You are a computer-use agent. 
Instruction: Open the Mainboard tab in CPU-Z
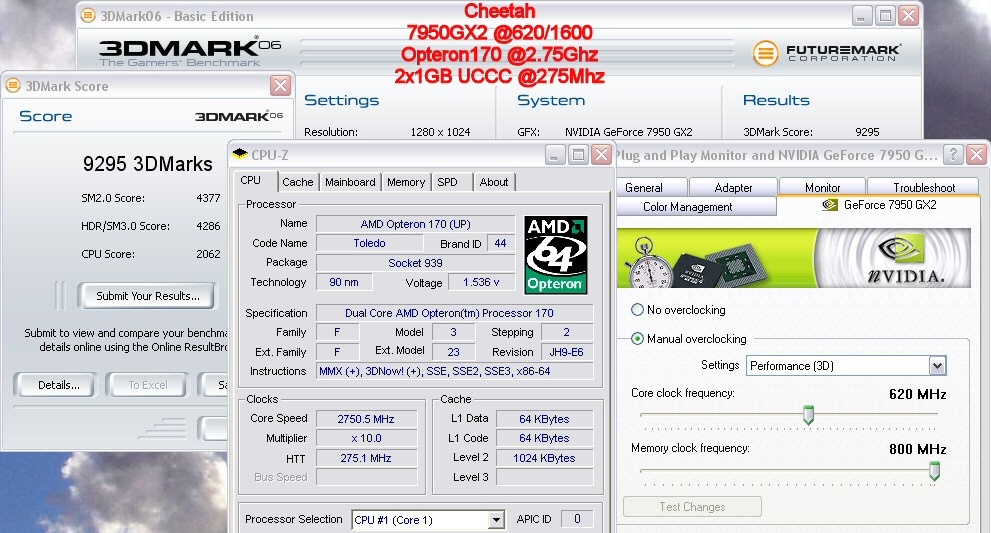point(350,182)
